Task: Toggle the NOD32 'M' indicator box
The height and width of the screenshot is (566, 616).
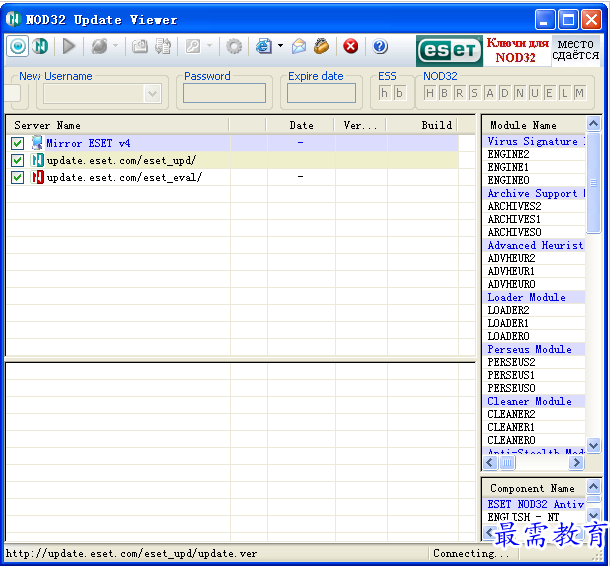Action: click(x=579, y=93)
